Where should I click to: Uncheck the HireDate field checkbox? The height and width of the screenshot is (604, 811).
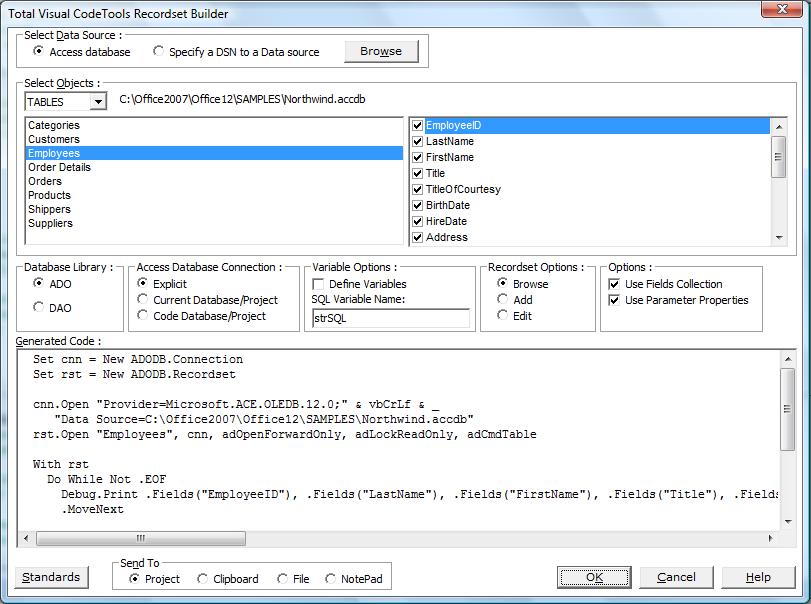tap(418, 222)
